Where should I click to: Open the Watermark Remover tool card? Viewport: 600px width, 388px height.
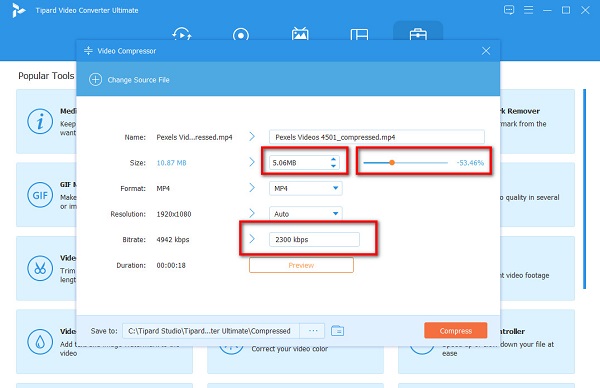point(537,121)
